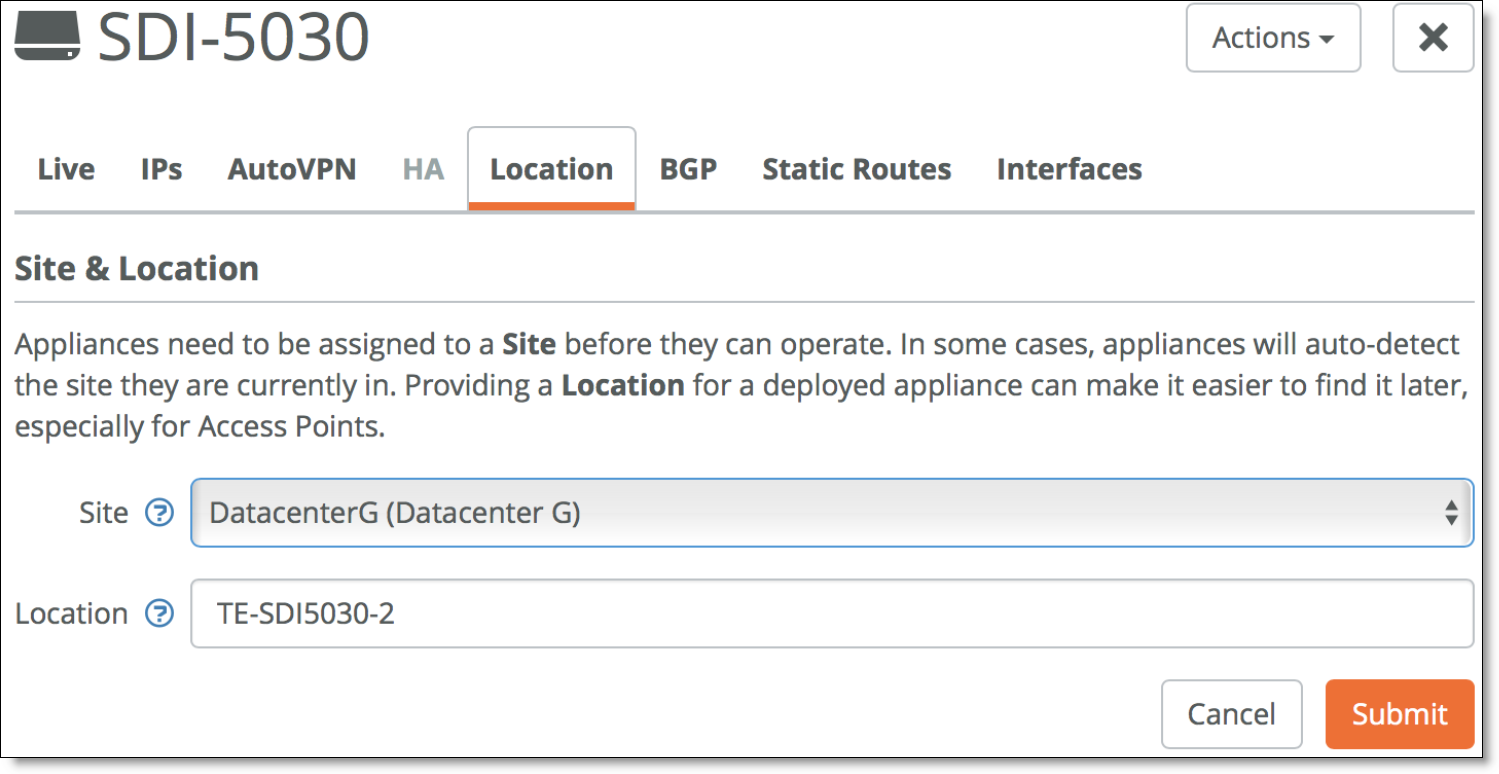
Task: Submit the site and location changes
Action: [1400, 714]
